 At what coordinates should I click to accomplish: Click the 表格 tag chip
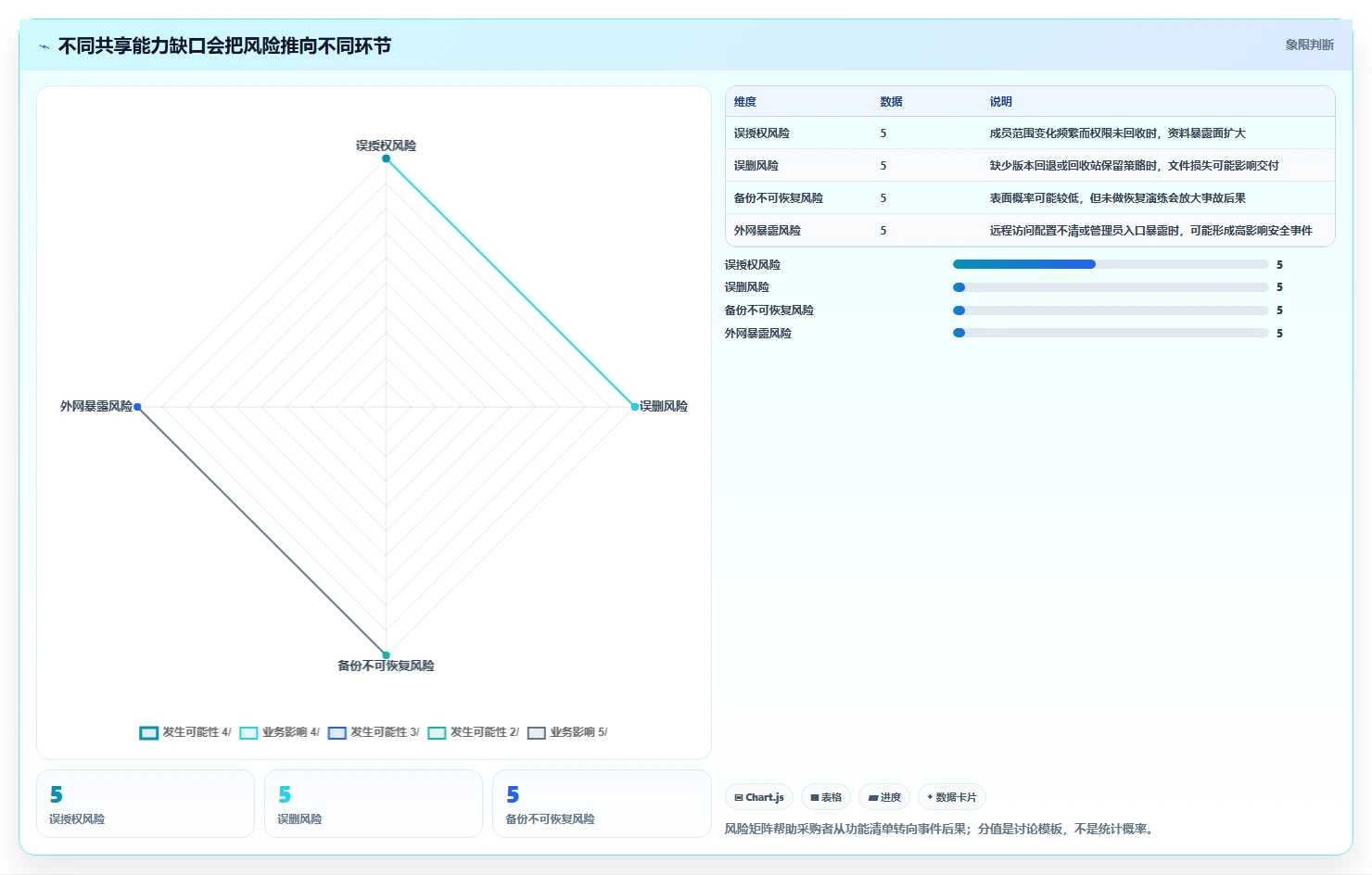coord(826,797)
